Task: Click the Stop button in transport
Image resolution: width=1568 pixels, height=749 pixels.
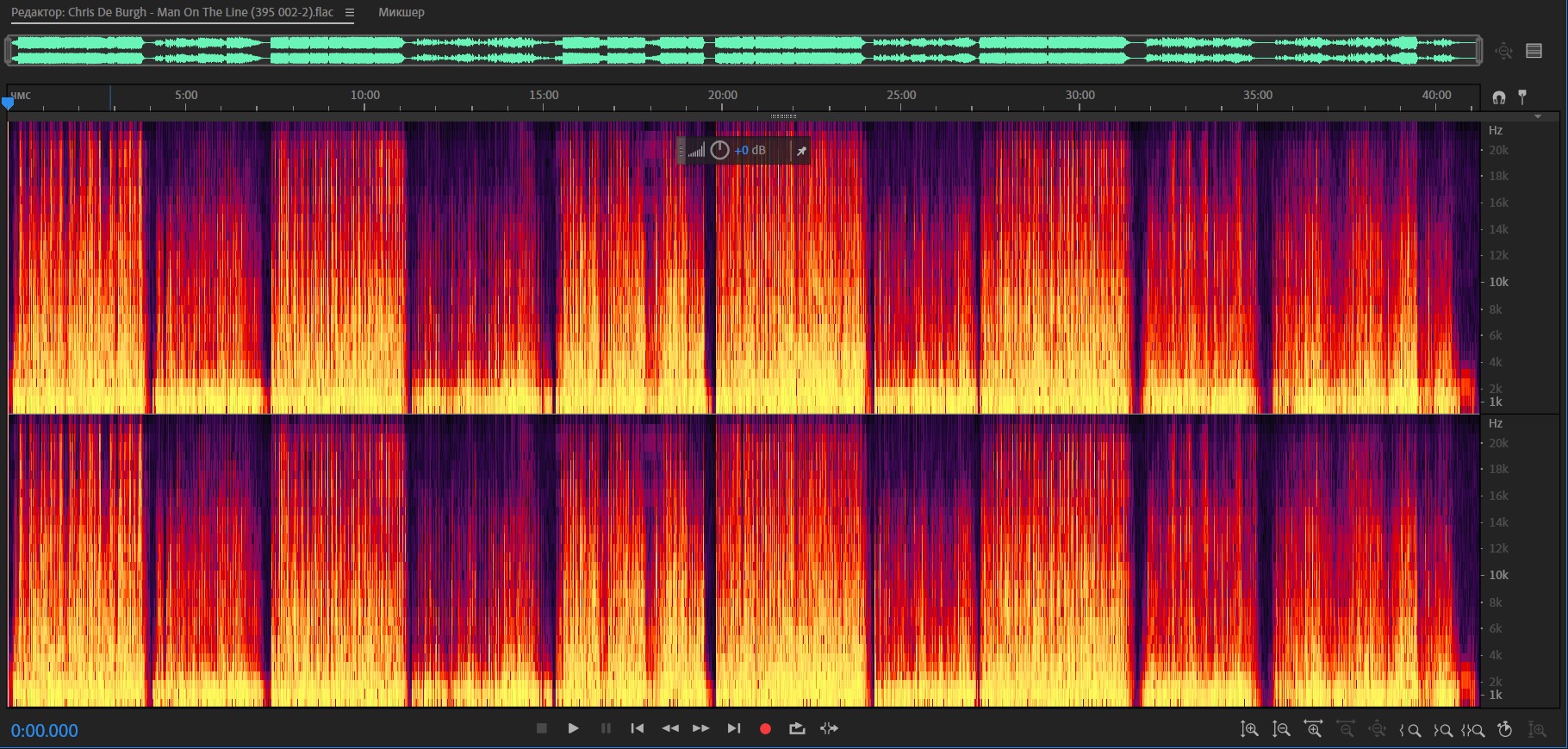Action: pyautogui.click(x=542, y=728)
